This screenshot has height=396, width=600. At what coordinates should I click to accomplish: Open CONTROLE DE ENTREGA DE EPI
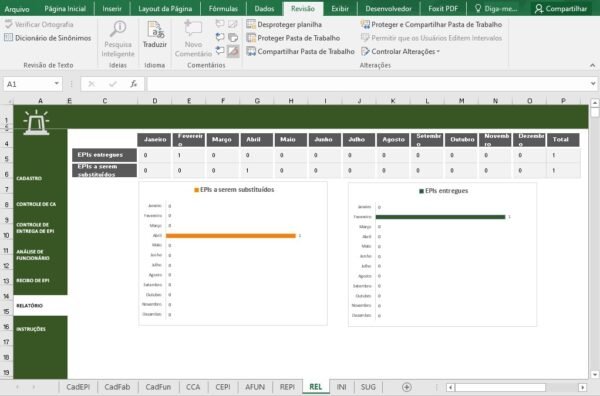coord(35,228)
